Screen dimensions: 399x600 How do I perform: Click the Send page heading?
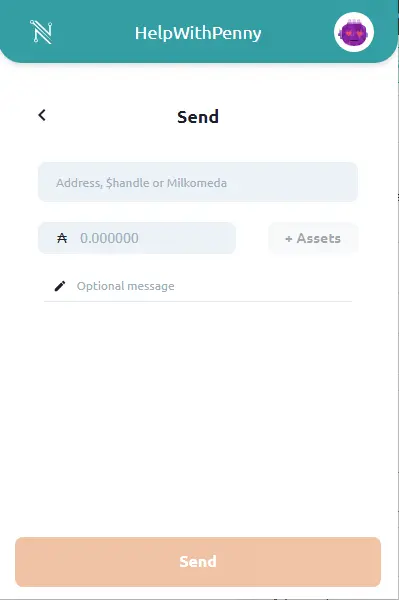click(x=198, y=117)
